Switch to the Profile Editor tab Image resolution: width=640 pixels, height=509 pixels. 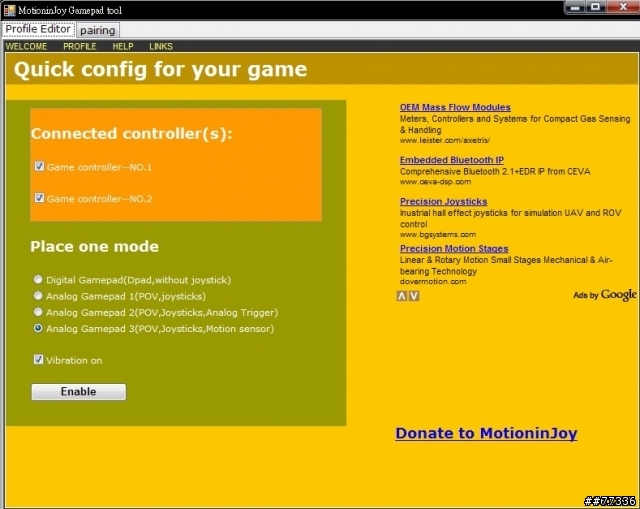click(x=38, y=29)
